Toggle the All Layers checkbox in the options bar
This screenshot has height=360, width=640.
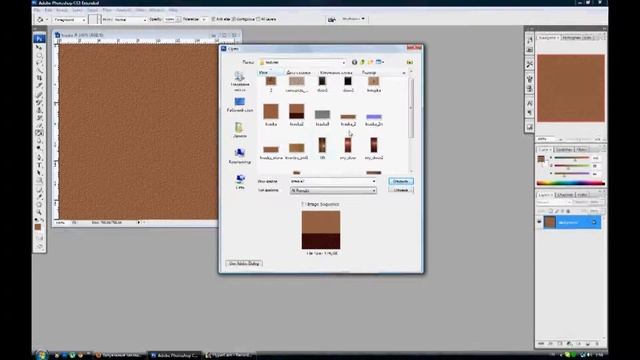pos(258,19)
